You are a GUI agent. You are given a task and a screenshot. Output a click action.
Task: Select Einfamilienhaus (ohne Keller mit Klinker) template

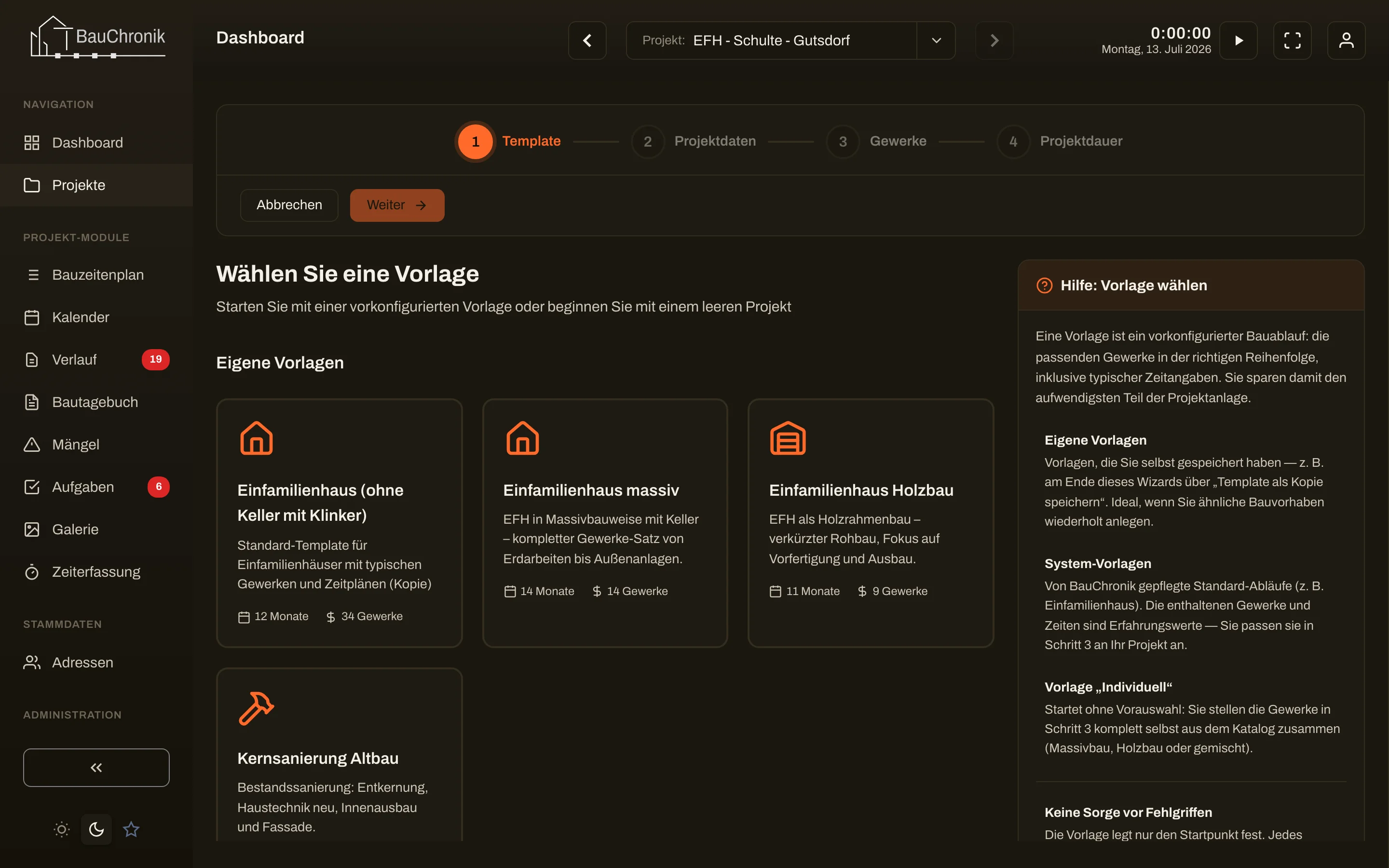click(x=339, y=523)
